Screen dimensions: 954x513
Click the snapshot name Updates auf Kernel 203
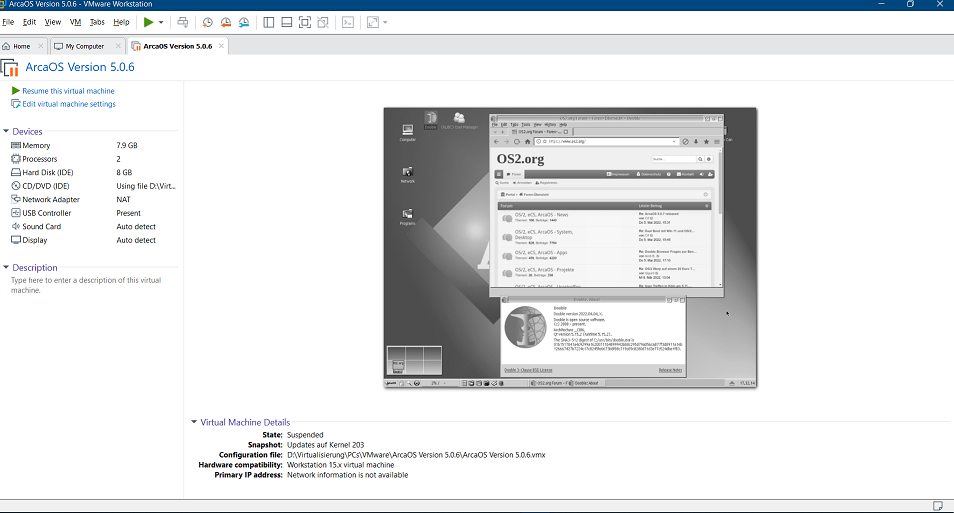coord(326,445)
